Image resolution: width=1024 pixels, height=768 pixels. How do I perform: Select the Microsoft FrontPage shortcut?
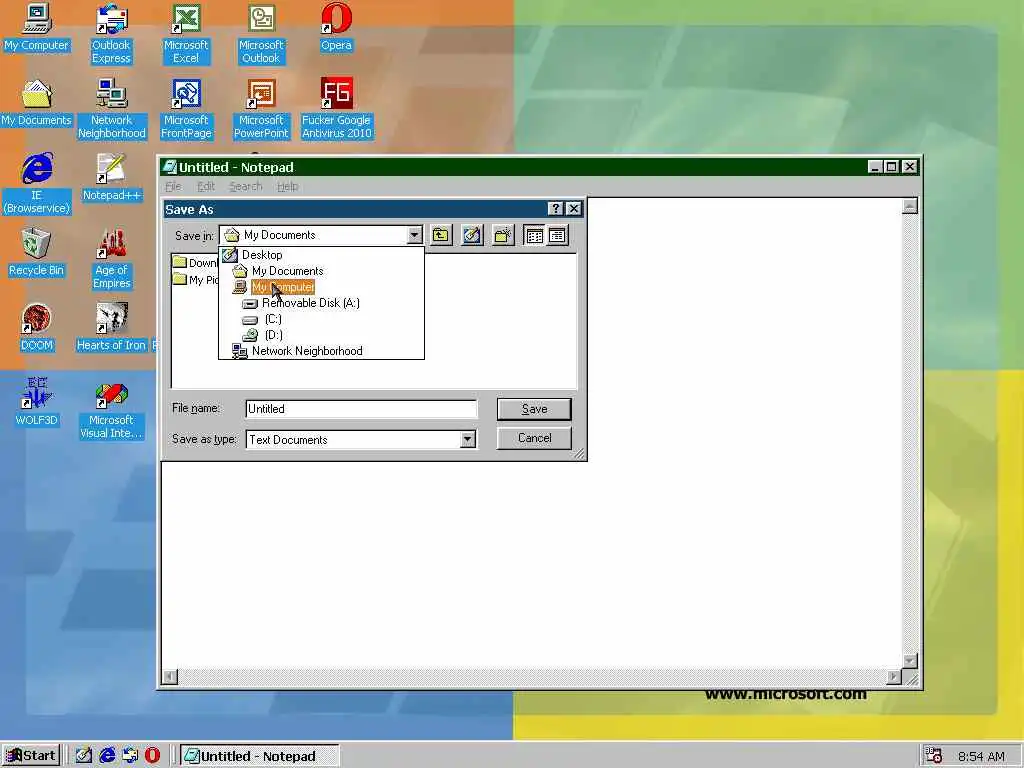[x=186, y=109]
